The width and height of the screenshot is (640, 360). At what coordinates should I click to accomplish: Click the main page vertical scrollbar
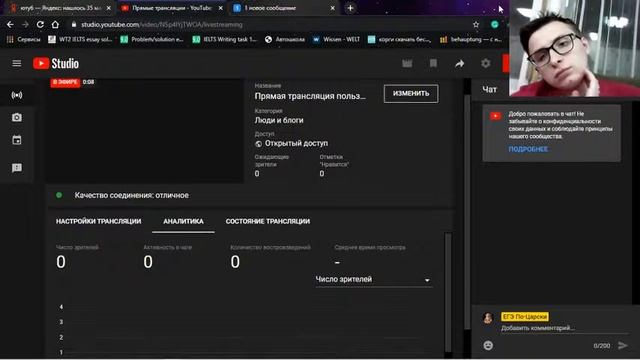click(x=467, y=212)
